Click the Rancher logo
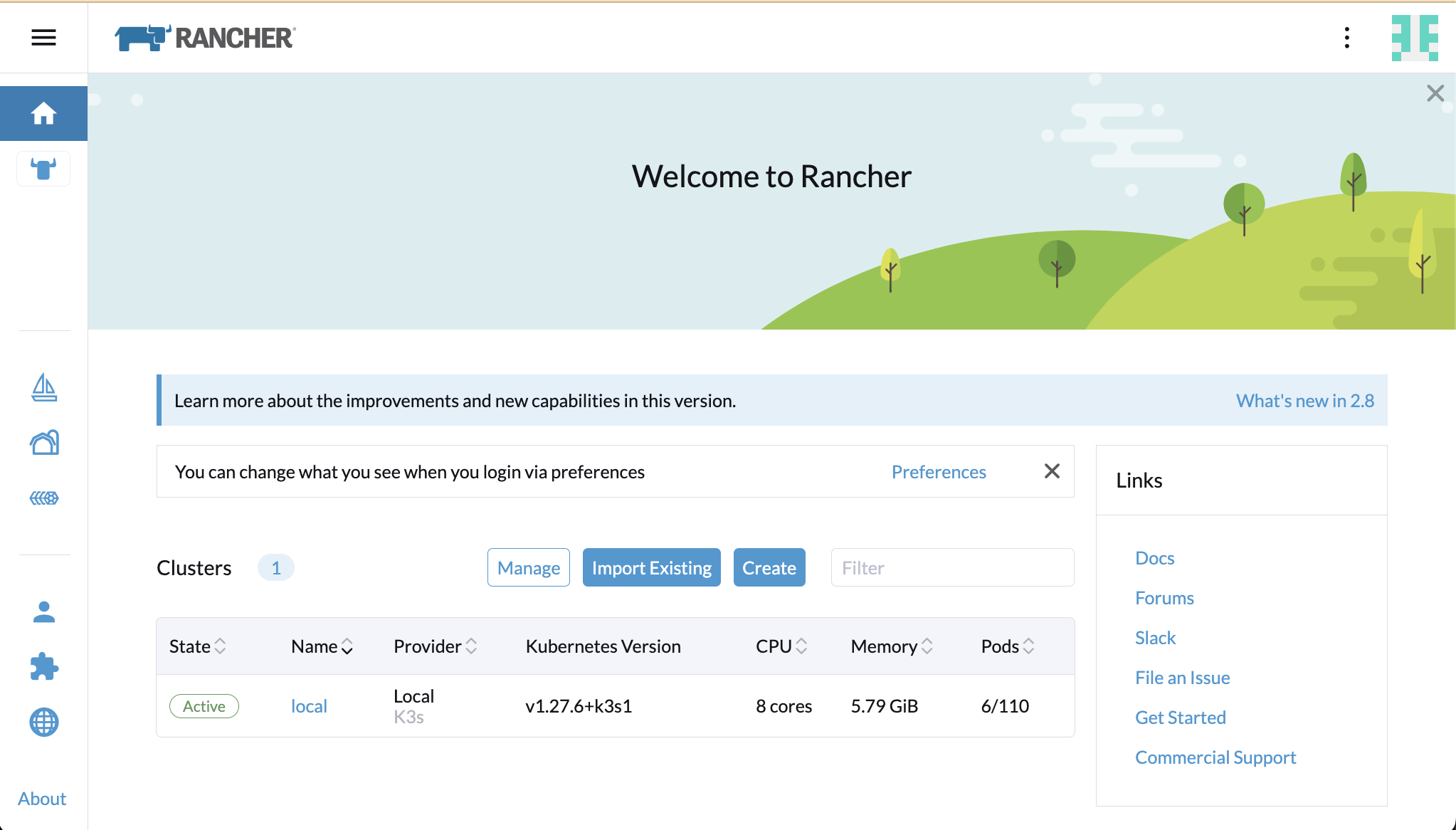This screenshot has width=1456, height=830. (x=205, y=38)
